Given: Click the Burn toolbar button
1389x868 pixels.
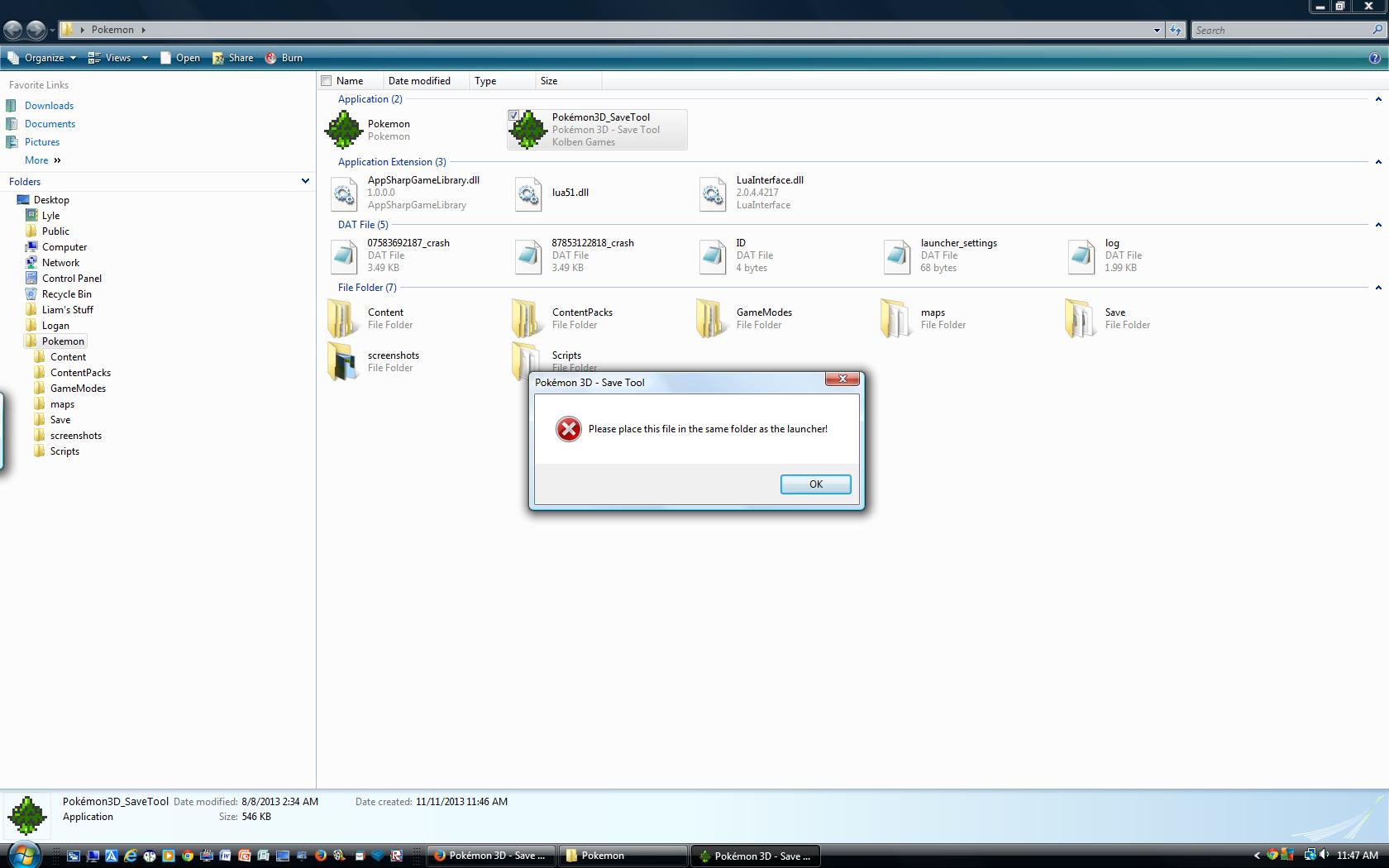Looking at the screenshot, I should click(x=284, y=58).
